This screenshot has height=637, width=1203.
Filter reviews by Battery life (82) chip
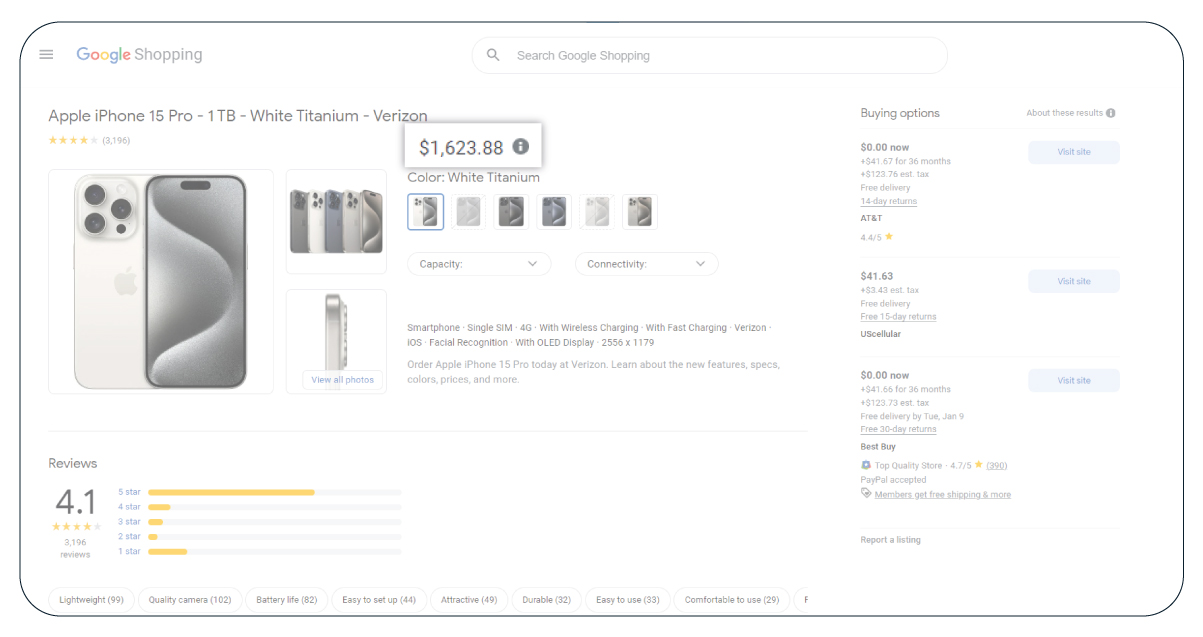[286, 600]
